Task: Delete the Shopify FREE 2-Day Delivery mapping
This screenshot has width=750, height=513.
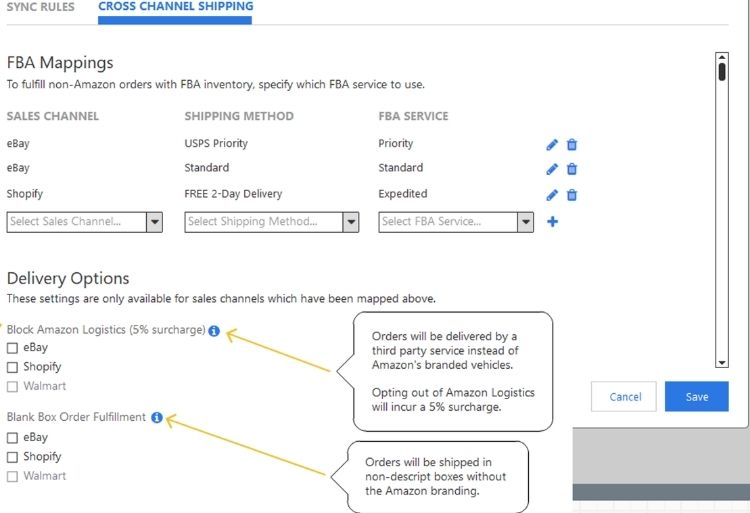Action: click(x=572, y=195)
